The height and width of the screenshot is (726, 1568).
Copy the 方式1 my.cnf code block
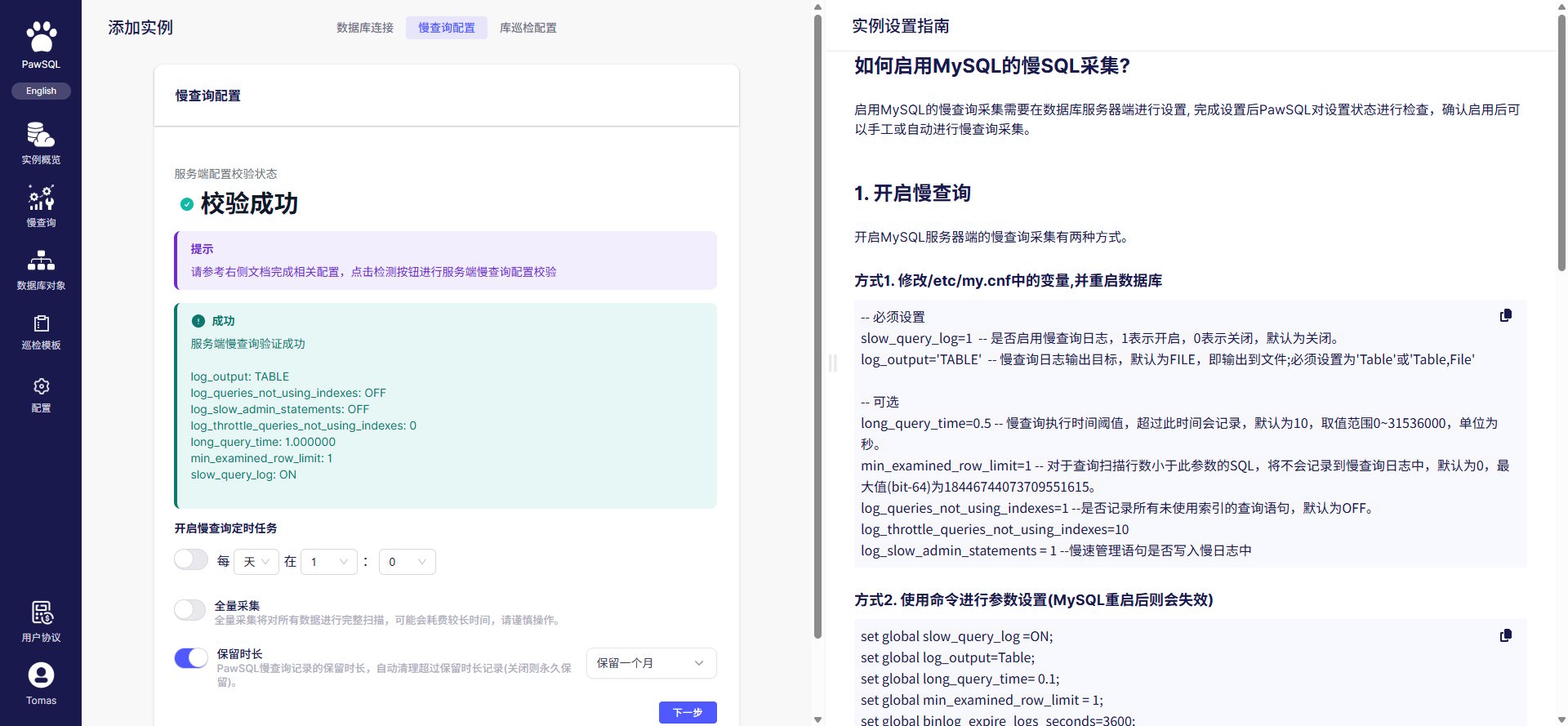pyautogui.click(x=1506, y=316)
